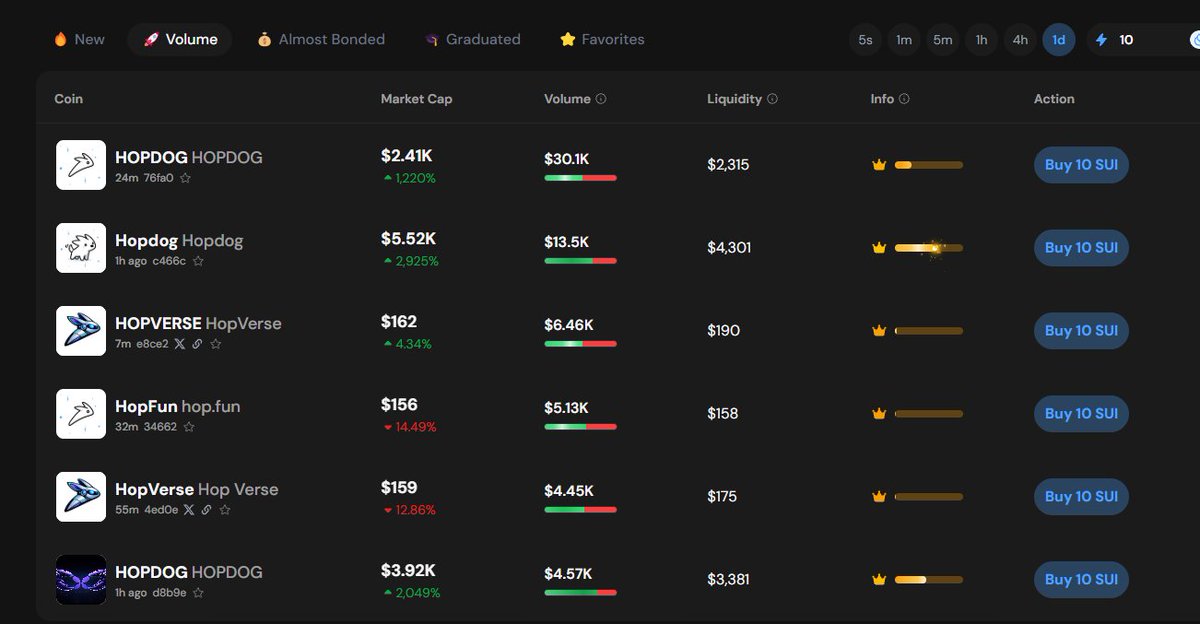The image size is (1200, 624).
Task: Click the buy/sell volume bar under $13.5K
Action: coord(580,261)
